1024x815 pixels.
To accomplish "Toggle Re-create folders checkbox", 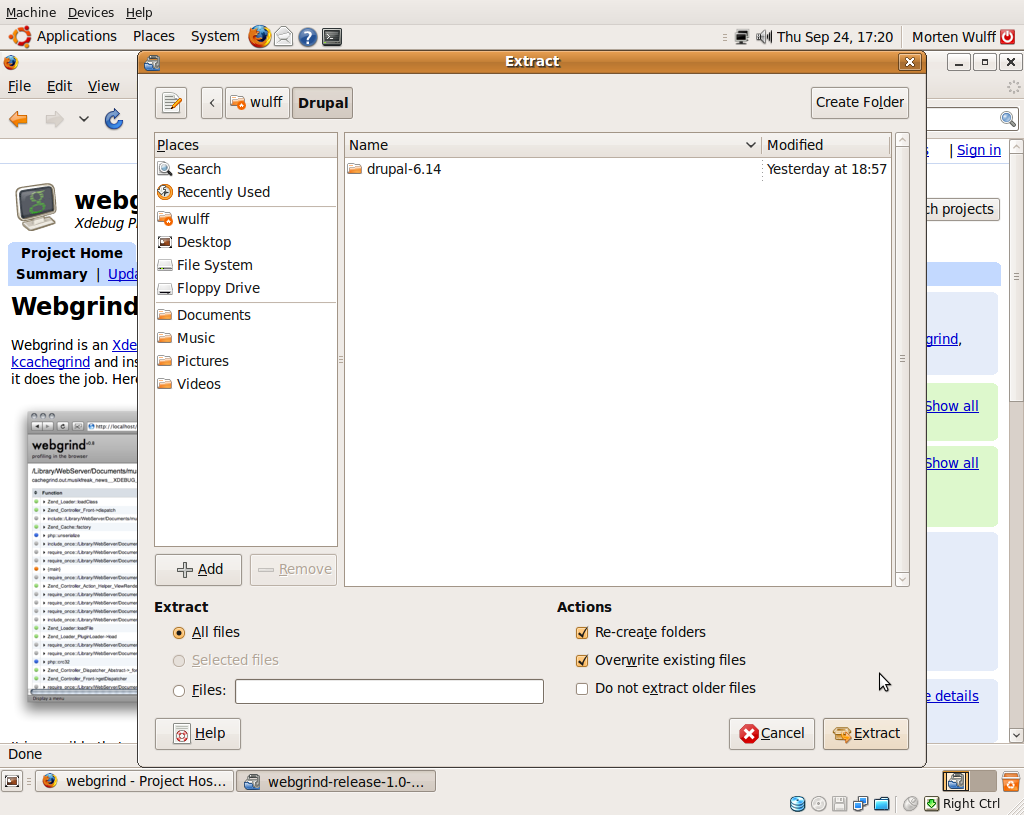I will [582, 633].
